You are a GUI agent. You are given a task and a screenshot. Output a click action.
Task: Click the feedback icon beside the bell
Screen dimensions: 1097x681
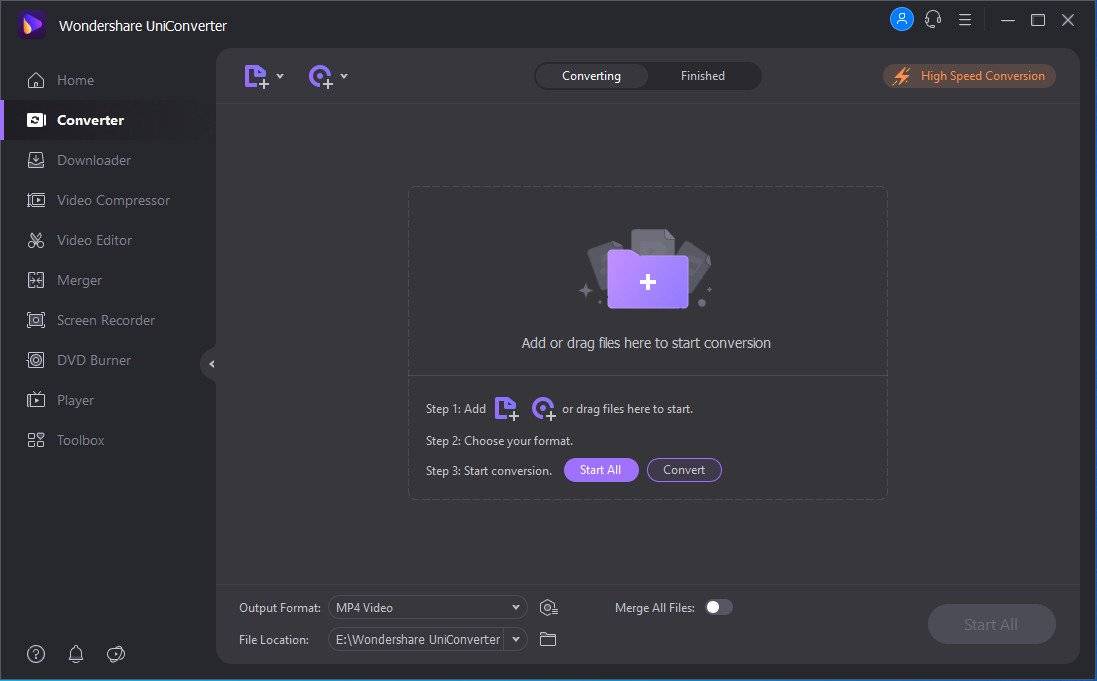116,654
